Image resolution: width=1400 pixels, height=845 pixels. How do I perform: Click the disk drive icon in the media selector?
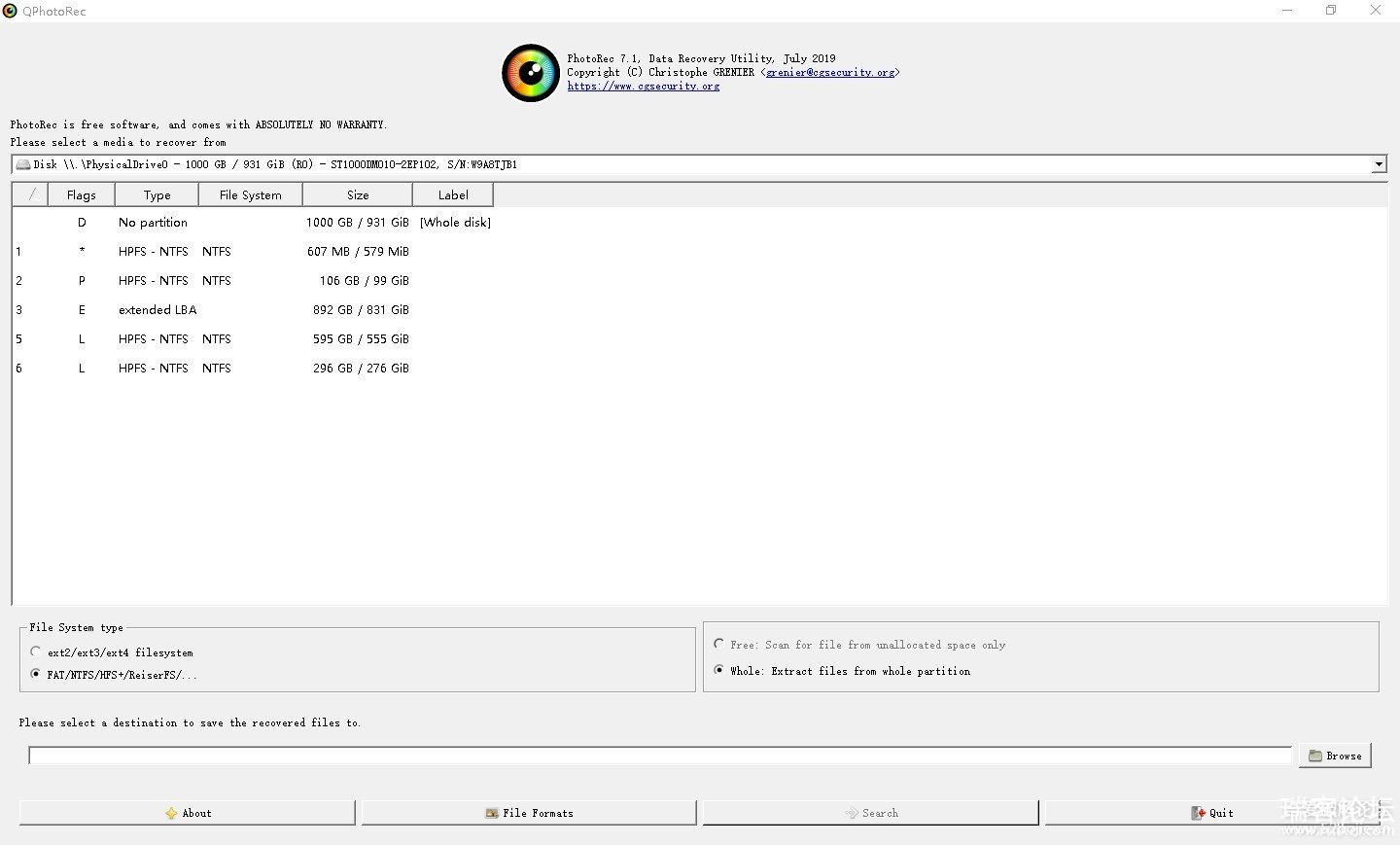click(x=23, y=164)
